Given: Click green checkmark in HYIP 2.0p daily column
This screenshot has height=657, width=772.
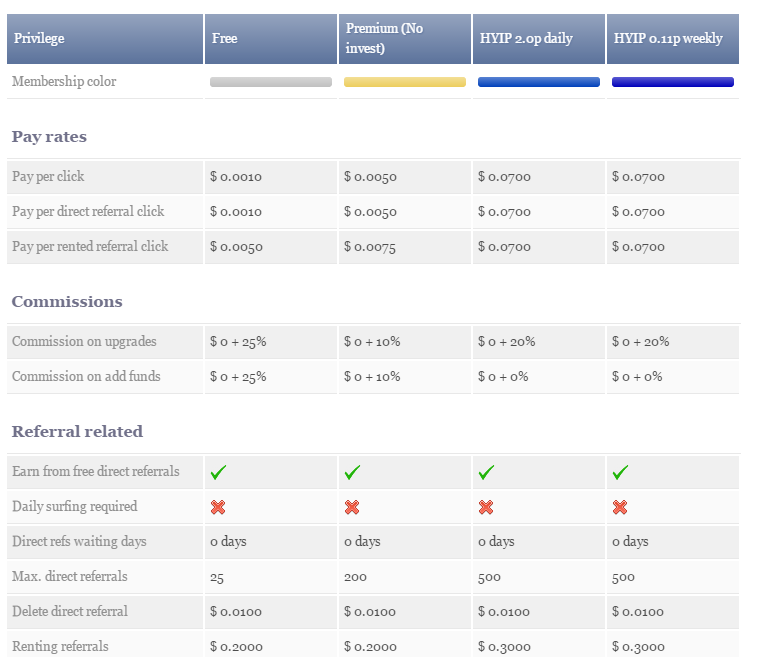Looking at the screenshot, I should pos(486,472).
